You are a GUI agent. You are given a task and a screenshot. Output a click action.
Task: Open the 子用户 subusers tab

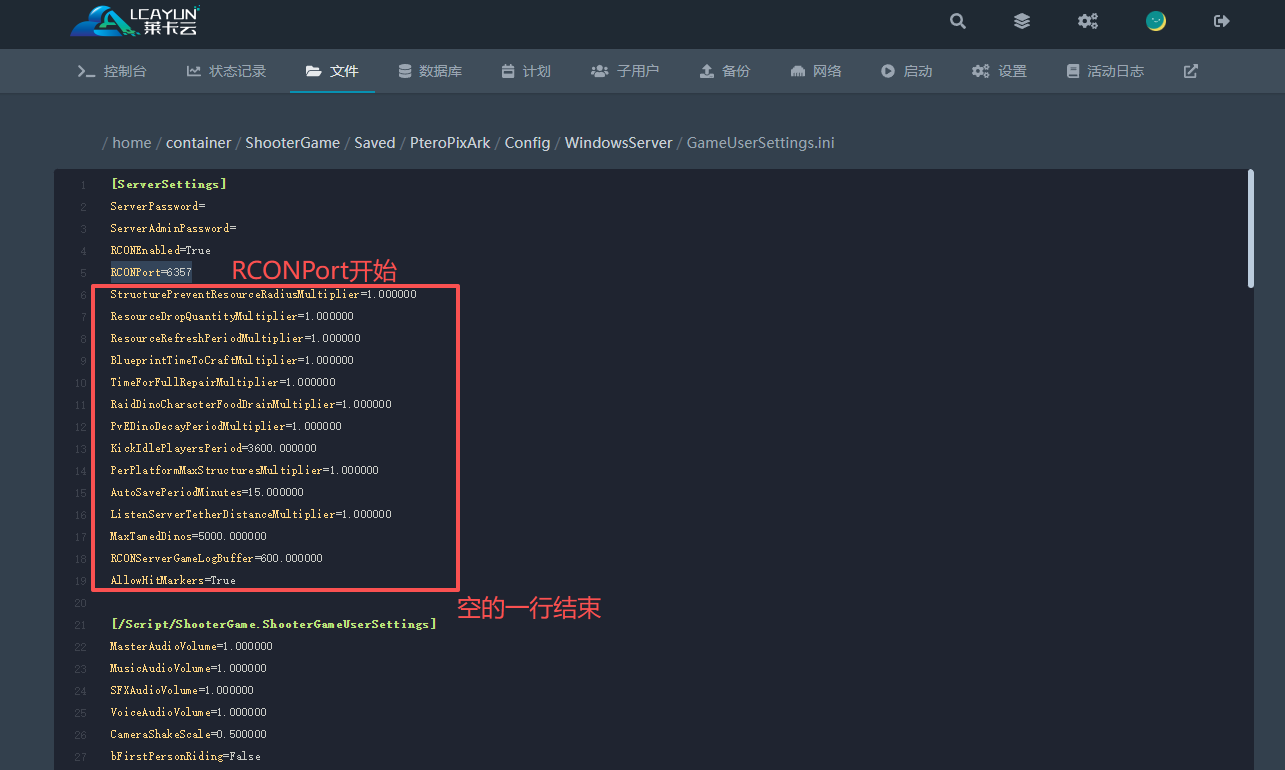625,71
